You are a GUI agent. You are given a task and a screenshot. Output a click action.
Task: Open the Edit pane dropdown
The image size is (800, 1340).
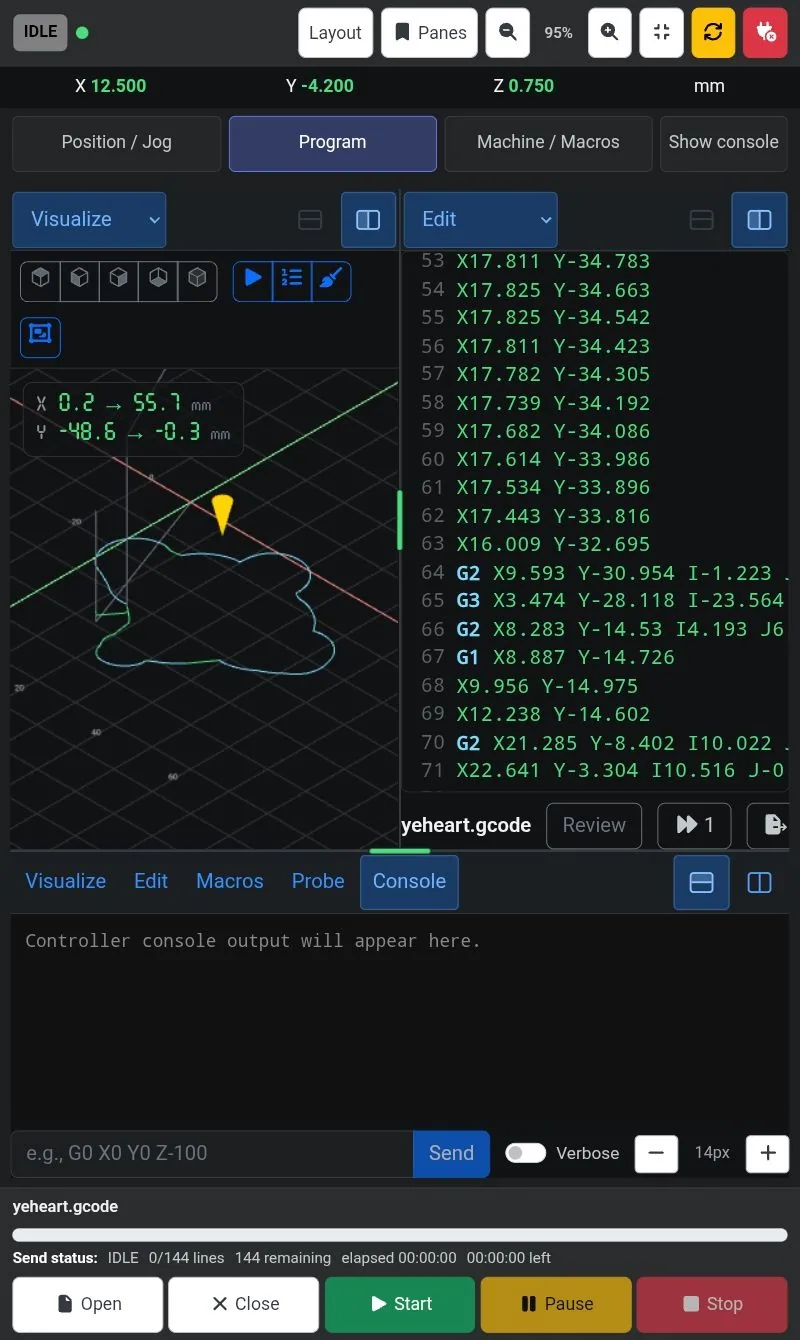point(481,220)
